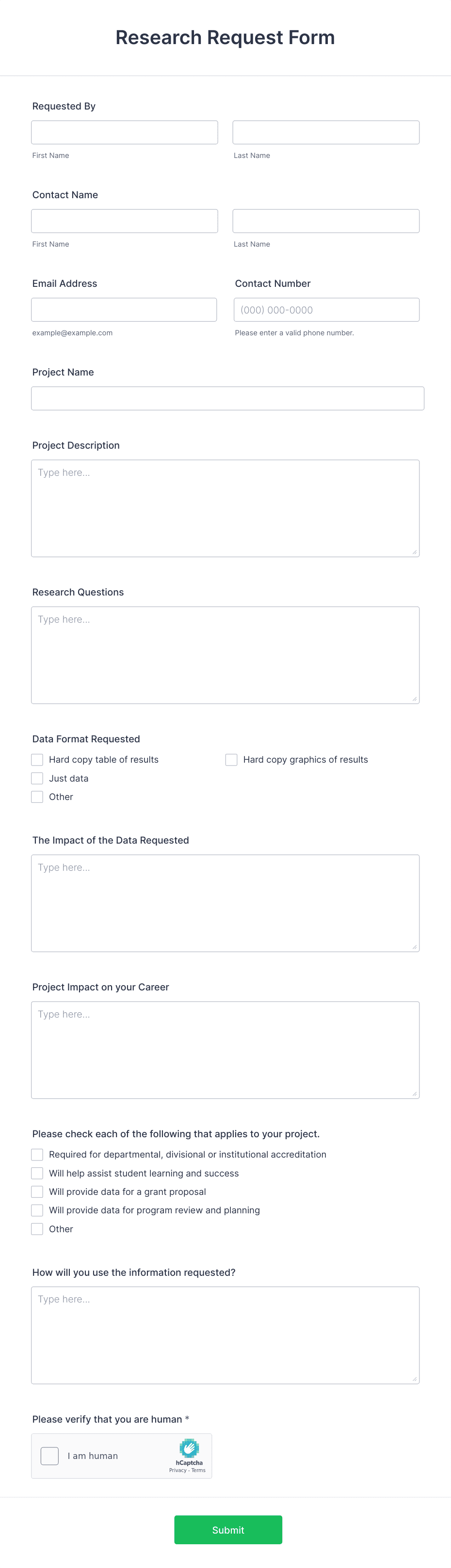
Task: Click the Project Name input field
Action: 225,398
